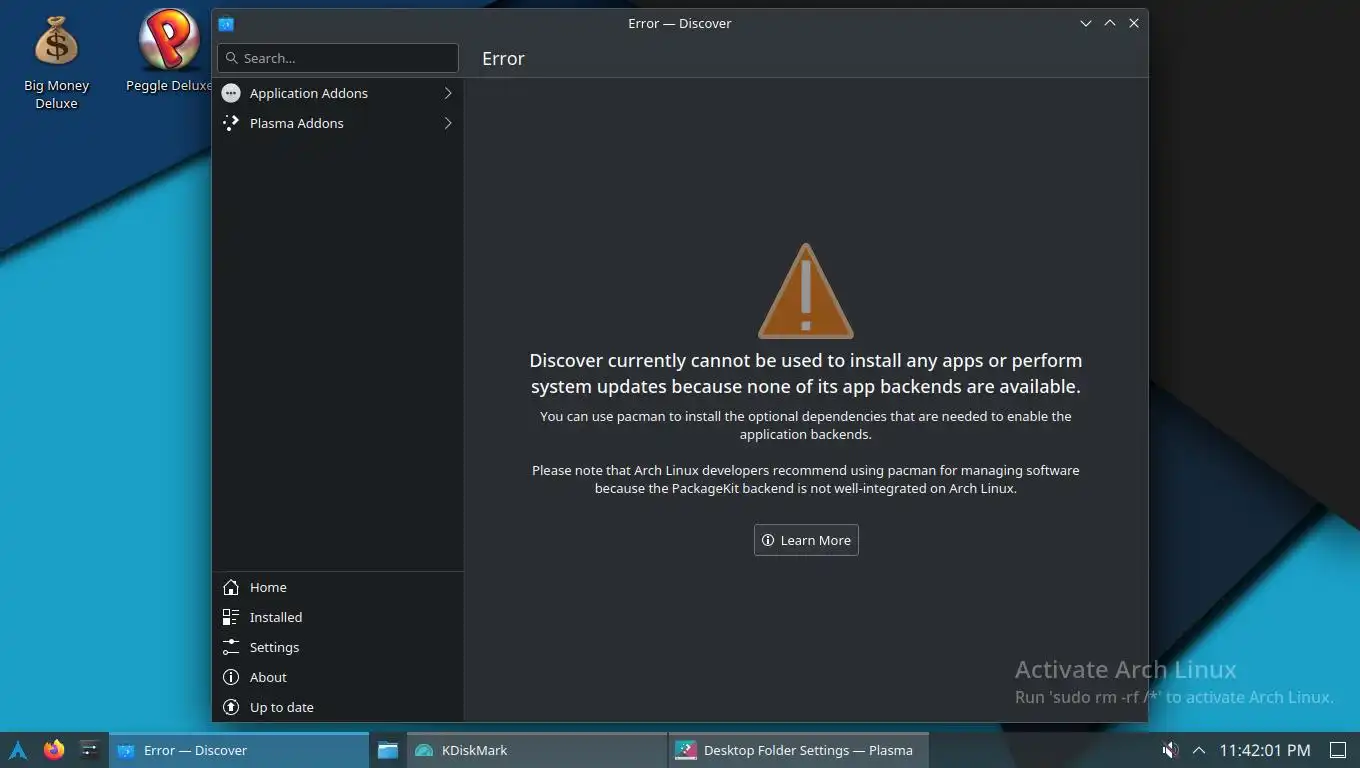Expand the Application Addons chevron
1360x768 pixels.
click(448, 93)
